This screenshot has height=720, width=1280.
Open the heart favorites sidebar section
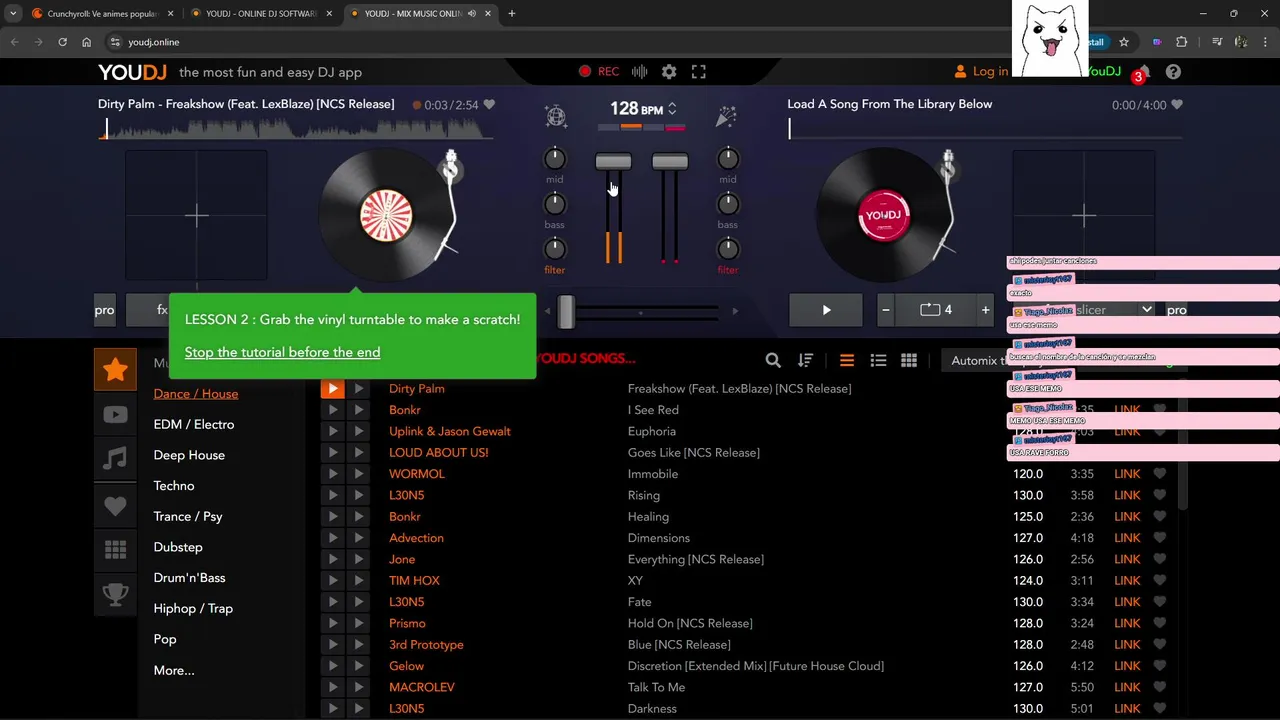[x=115, y=506]
